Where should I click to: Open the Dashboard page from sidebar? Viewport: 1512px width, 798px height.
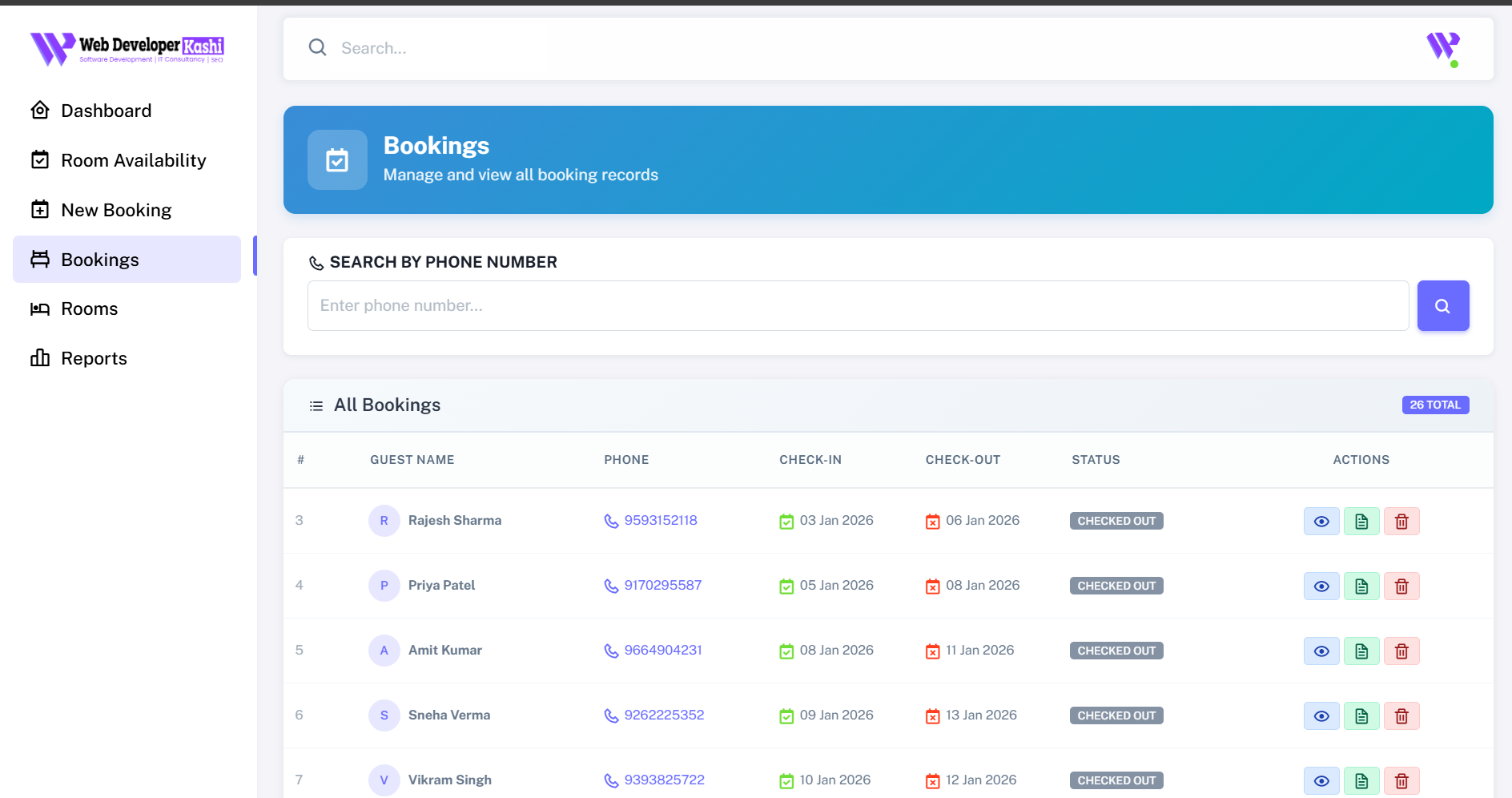pos(106,111)
